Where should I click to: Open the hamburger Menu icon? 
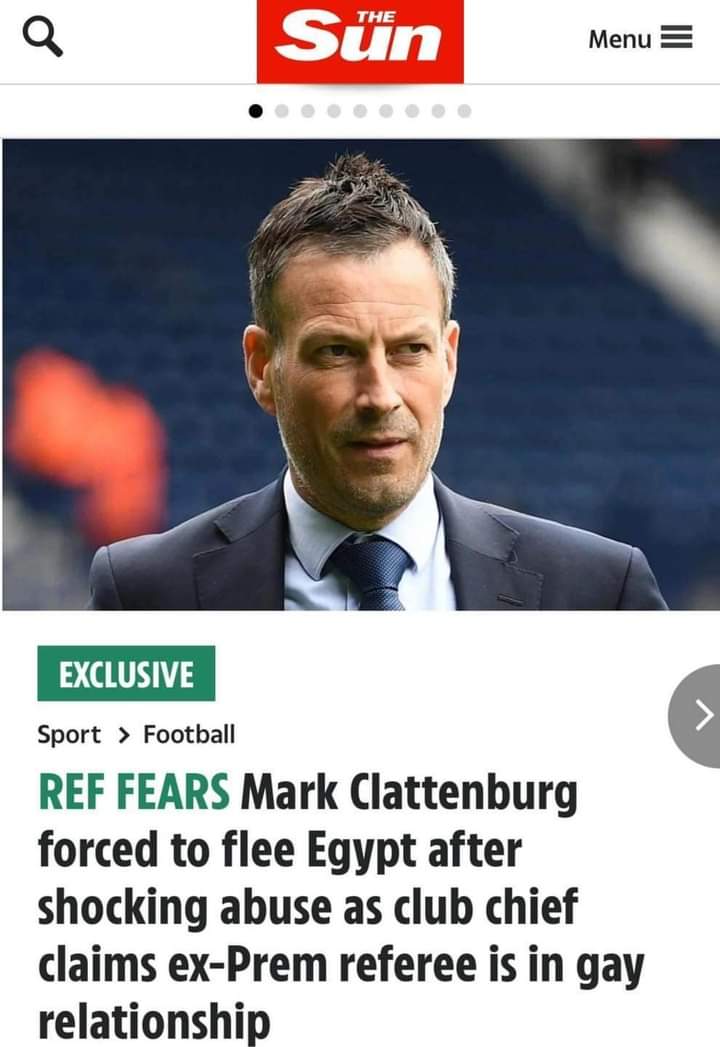point(677,37)
